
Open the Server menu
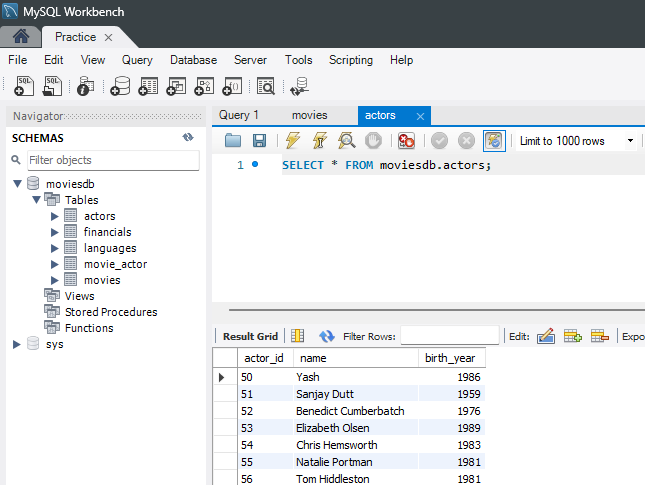coord(250,60)
